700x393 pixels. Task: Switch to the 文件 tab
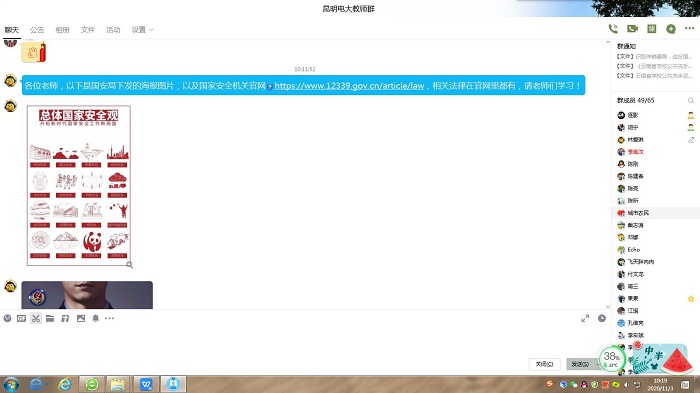click(x=88, y=30)
